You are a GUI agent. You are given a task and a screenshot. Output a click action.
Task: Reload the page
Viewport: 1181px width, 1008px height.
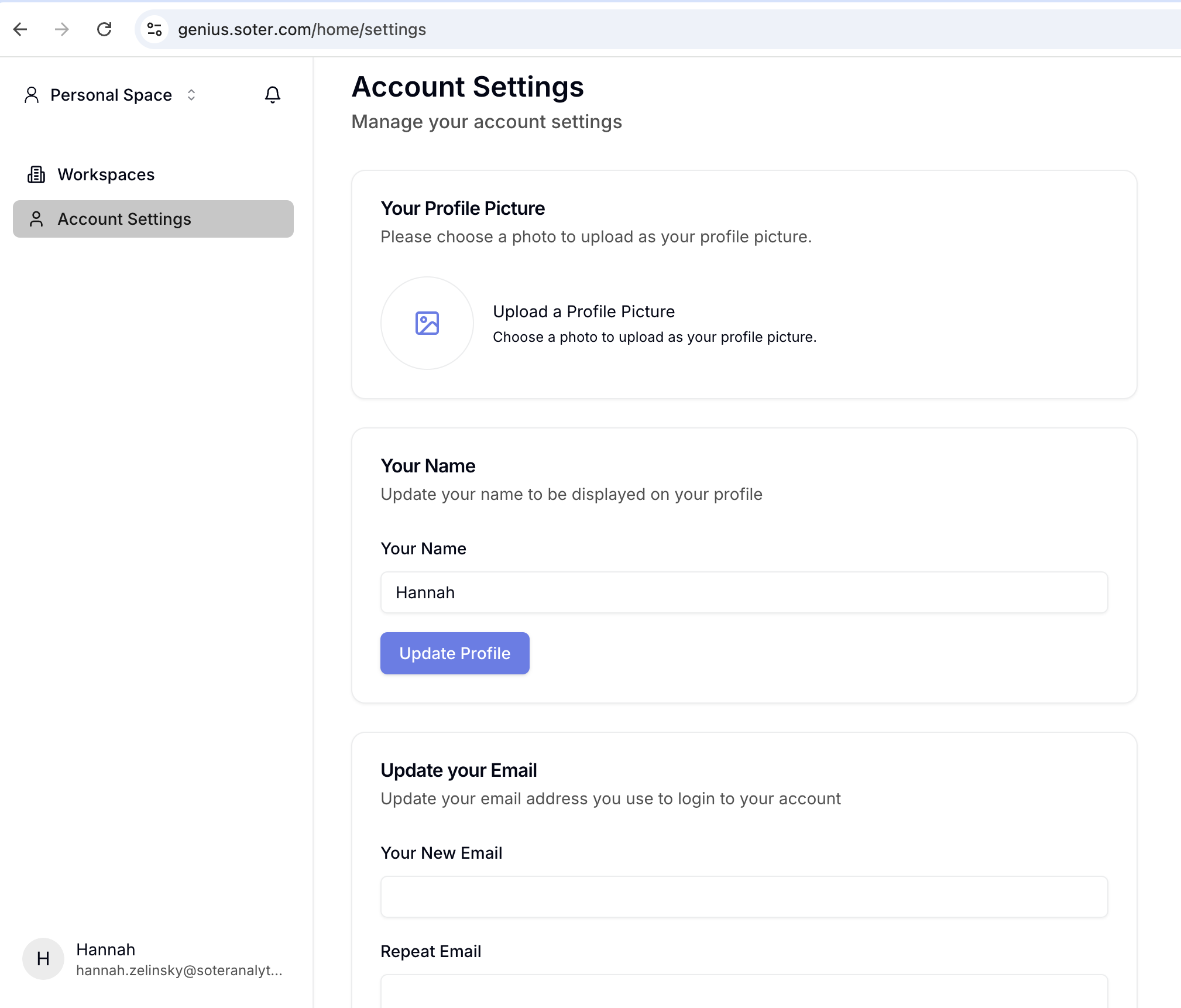point(104,29)
